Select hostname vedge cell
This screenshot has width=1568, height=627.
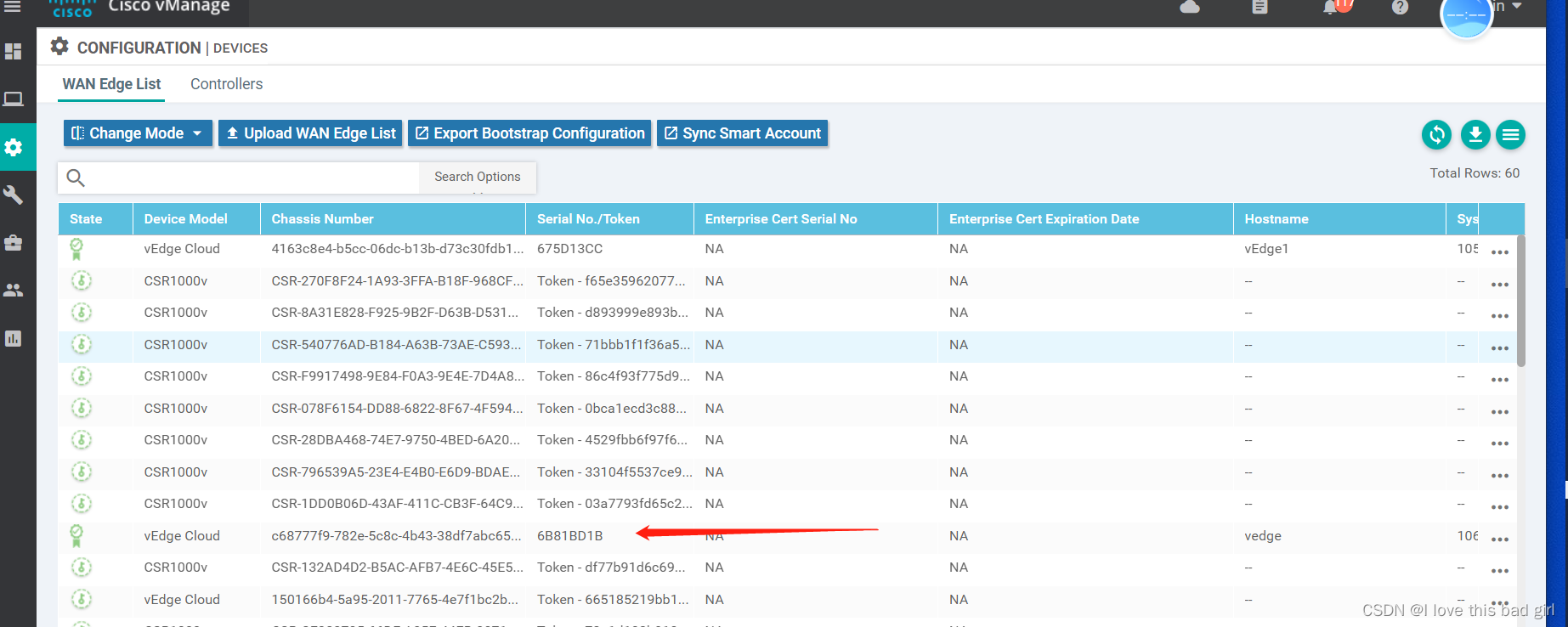tap(1263, 536)
